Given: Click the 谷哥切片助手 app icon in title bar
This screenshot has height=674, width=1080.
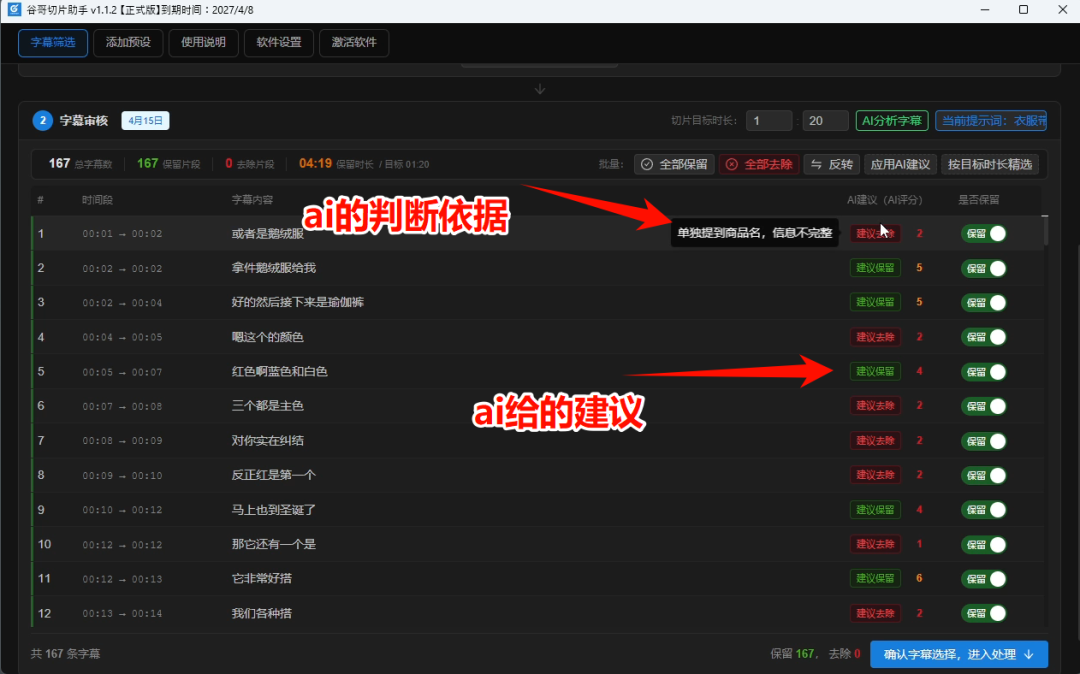Looking at the screenshot, I should point(14,10).
